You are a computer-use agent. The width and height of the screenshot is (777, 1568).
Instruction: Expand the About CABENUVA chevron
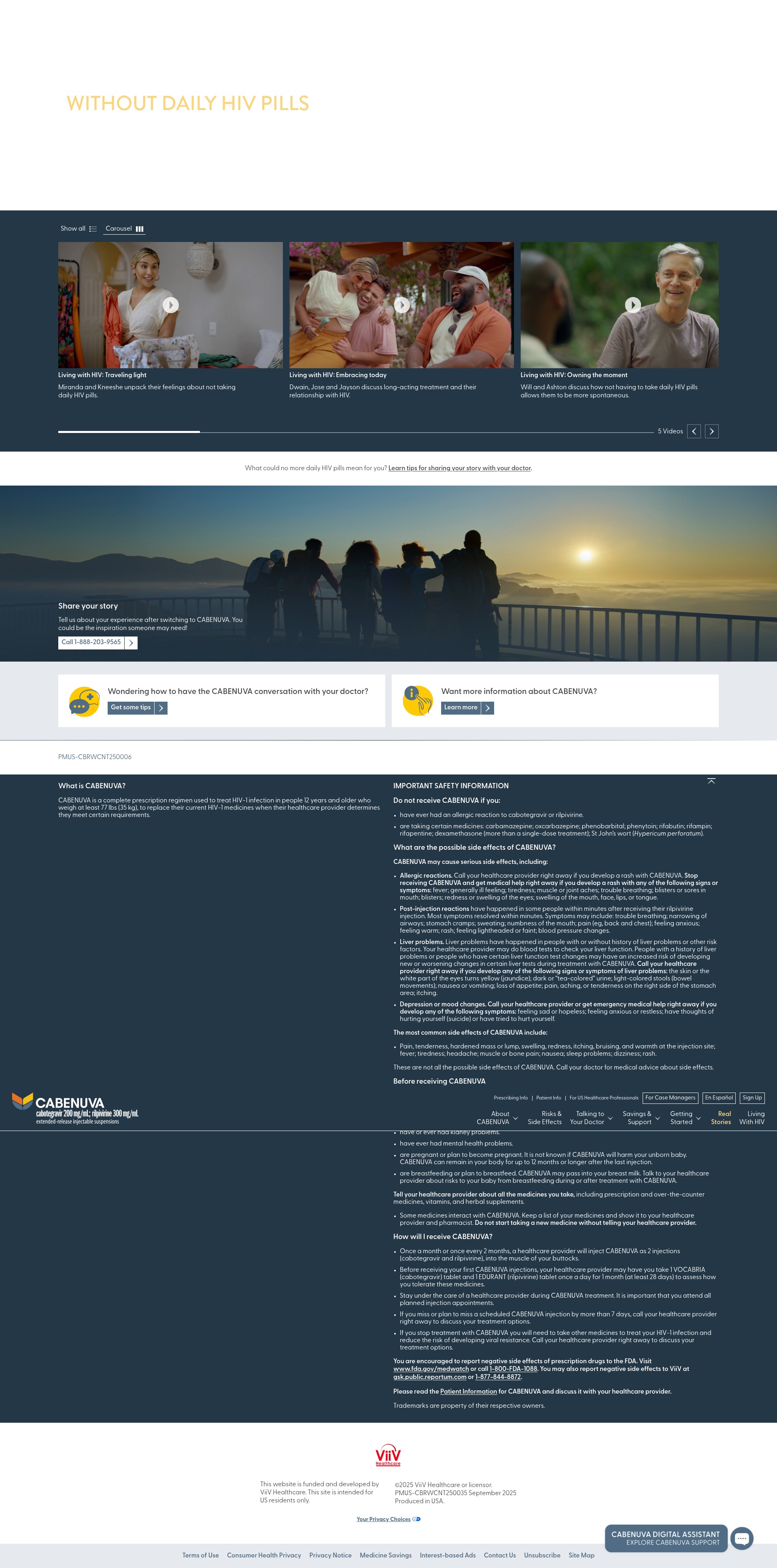[x=515, y=1118]
